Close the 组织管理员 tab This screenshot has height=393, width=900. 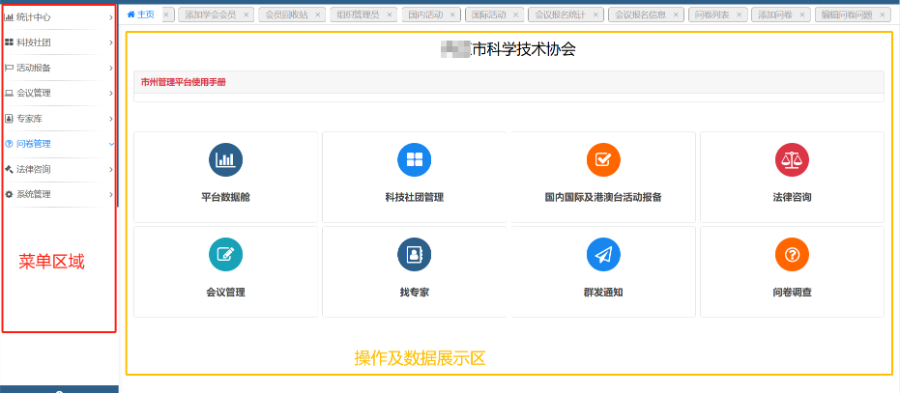click(x=389, y=15)
